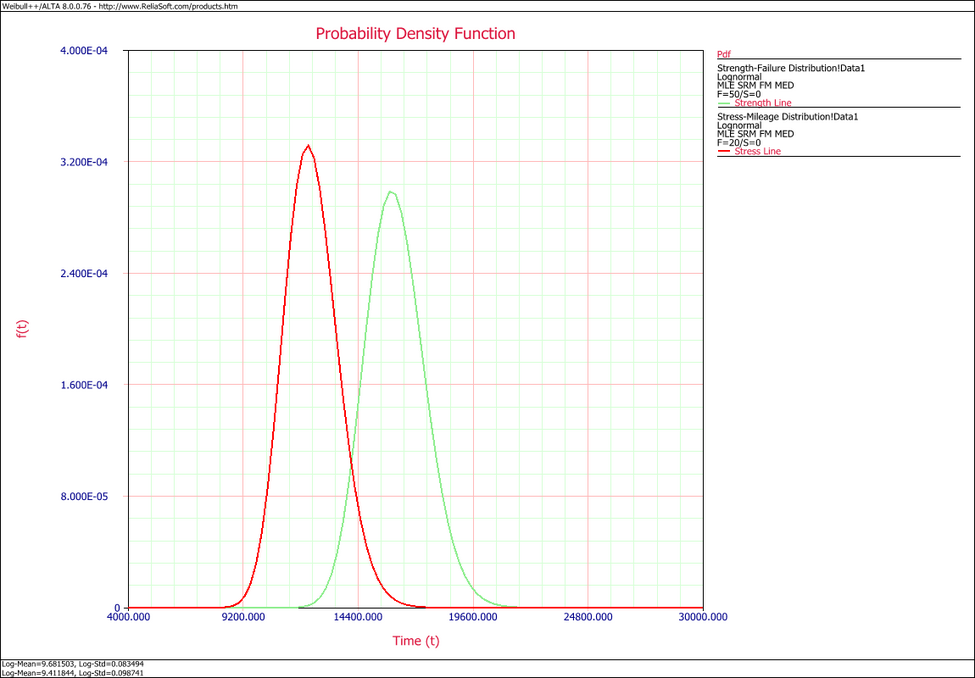The width and height of the screenshot is (975, 678).
Task: Click 'Stress-Mileage Distribution!Data1' legend entry
Action: 787,116
